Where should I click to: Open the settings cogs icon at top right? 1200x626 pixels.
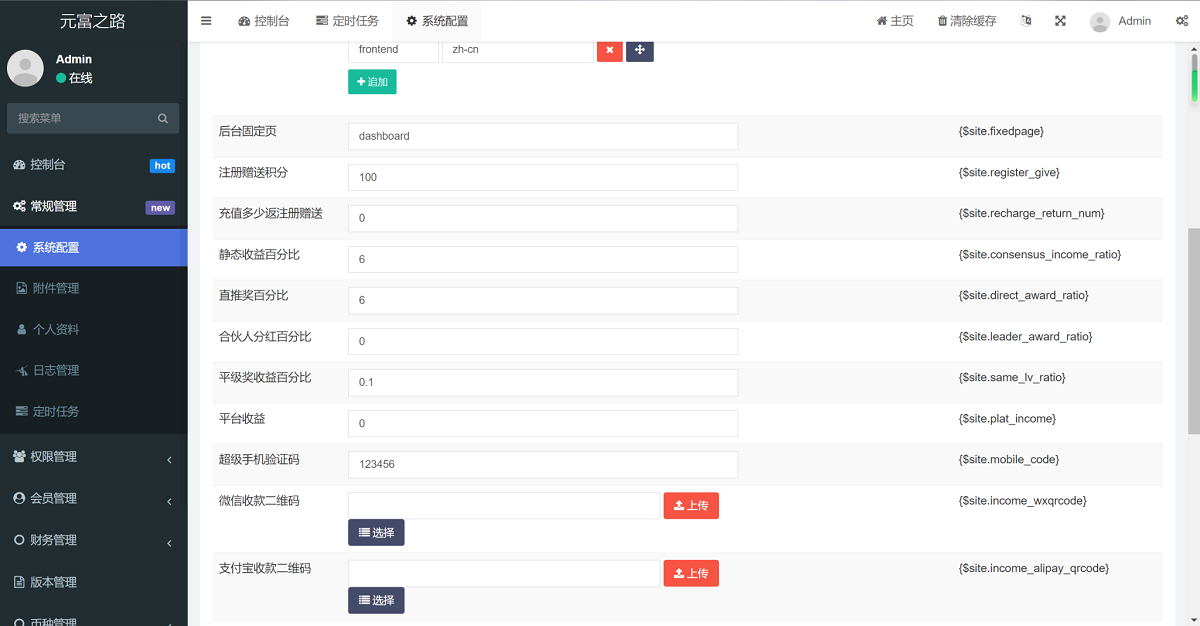[1182, 21]
